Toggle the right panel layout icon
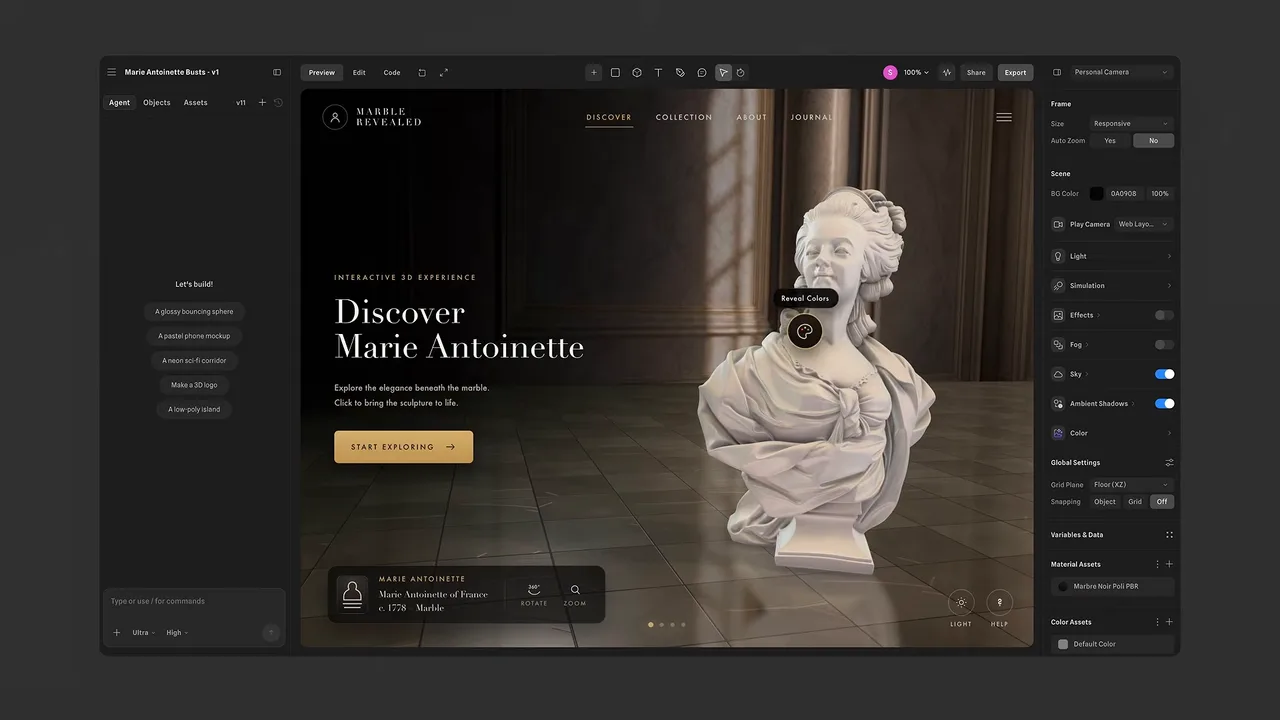1280x720 pixels. (1057, 72)
